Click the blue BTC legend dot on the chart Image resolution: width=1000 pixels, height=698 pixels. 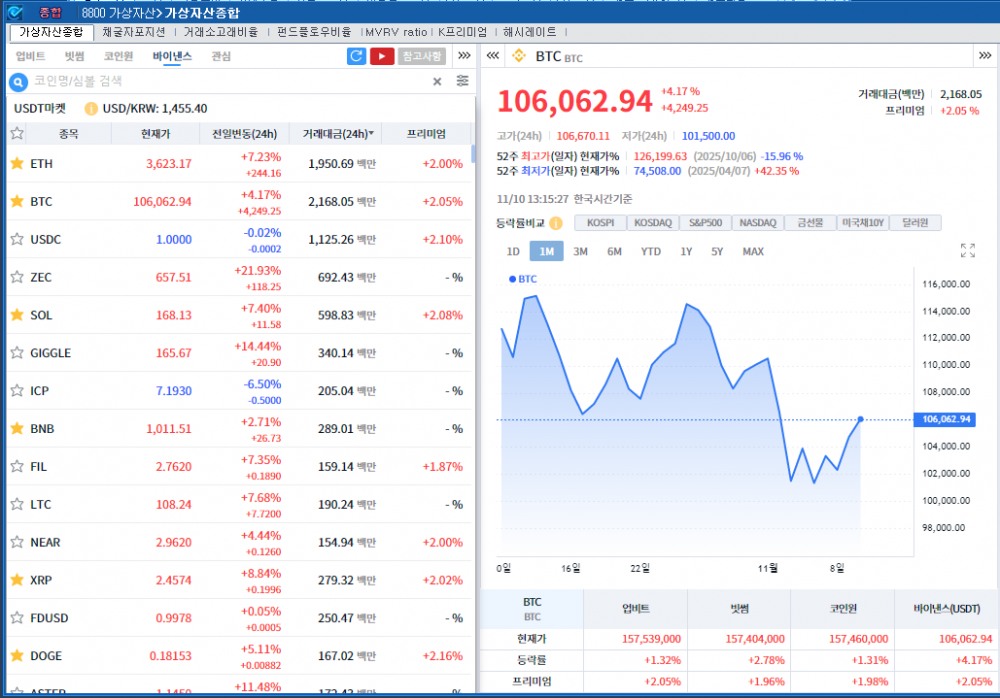click(510, 279)
